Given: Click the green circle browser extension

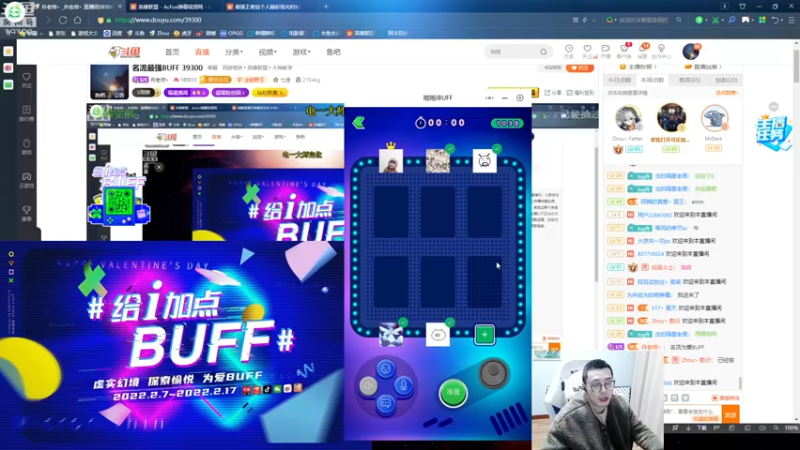Looking at the screenshot, I should (699, 20).
